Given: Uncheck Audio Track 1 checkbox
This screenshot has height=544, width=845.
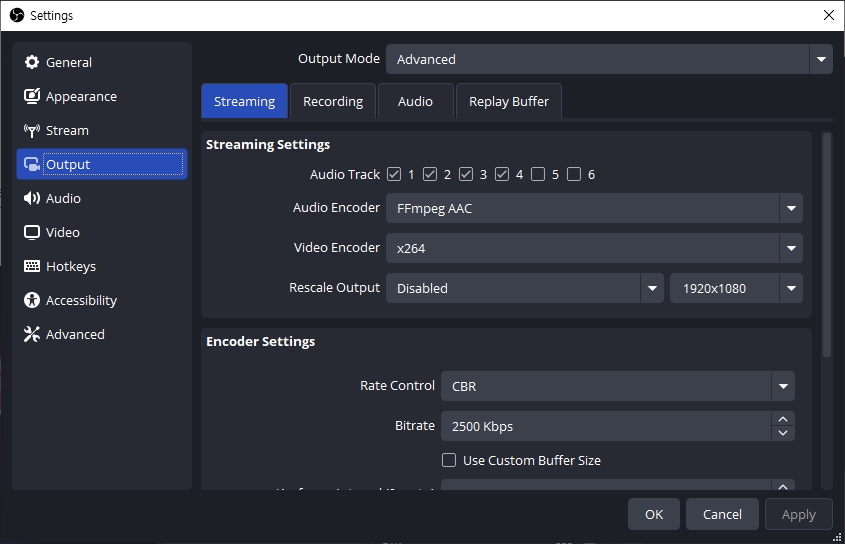Looking at the screenshot, I should point(394,175).
